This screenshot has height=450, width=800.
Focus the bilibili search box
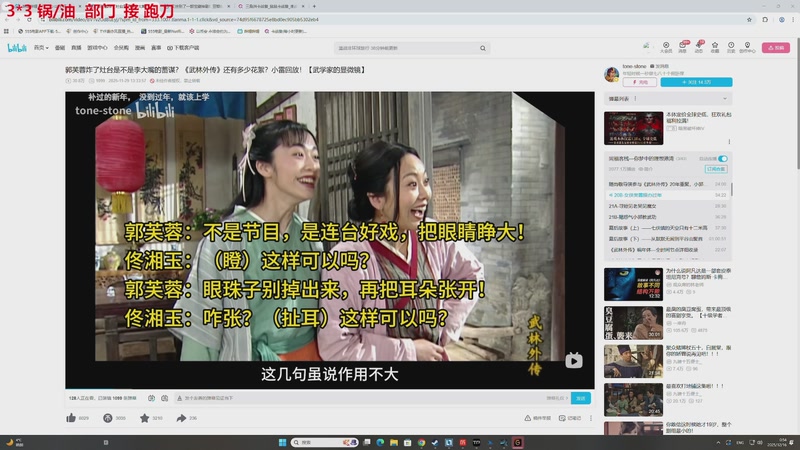(407, 48)
